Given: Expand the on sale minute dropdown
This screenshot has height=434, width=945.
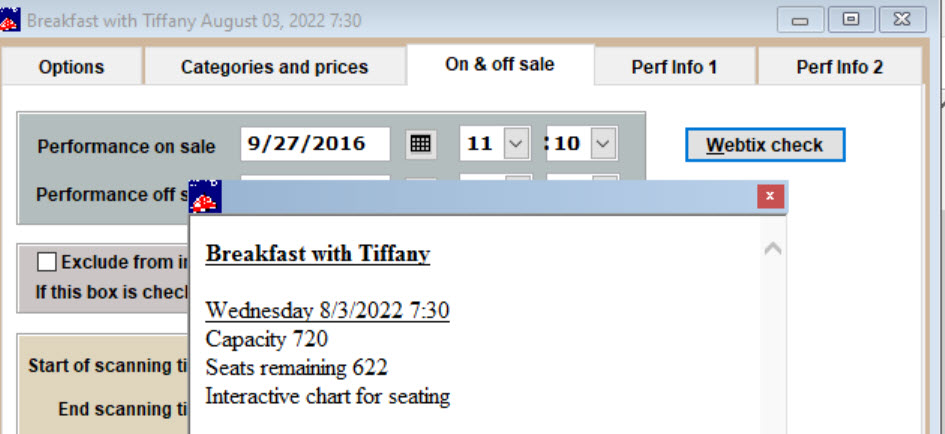Looking at the screenshot, I should tap(603, 143).
